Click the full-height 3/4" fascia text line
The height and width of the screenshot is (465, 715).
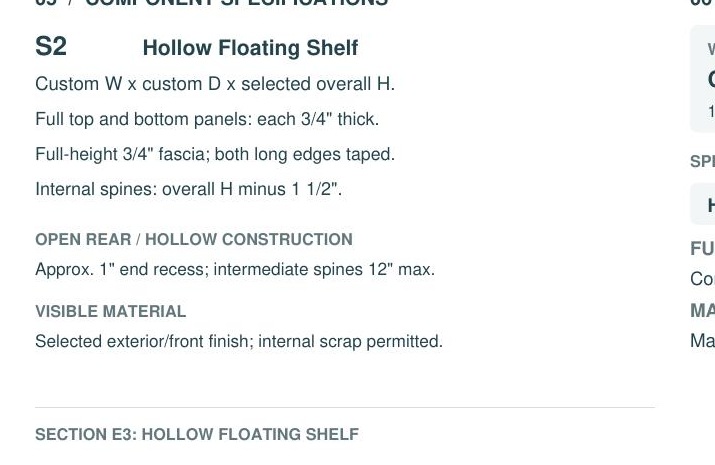pos(215,154)
